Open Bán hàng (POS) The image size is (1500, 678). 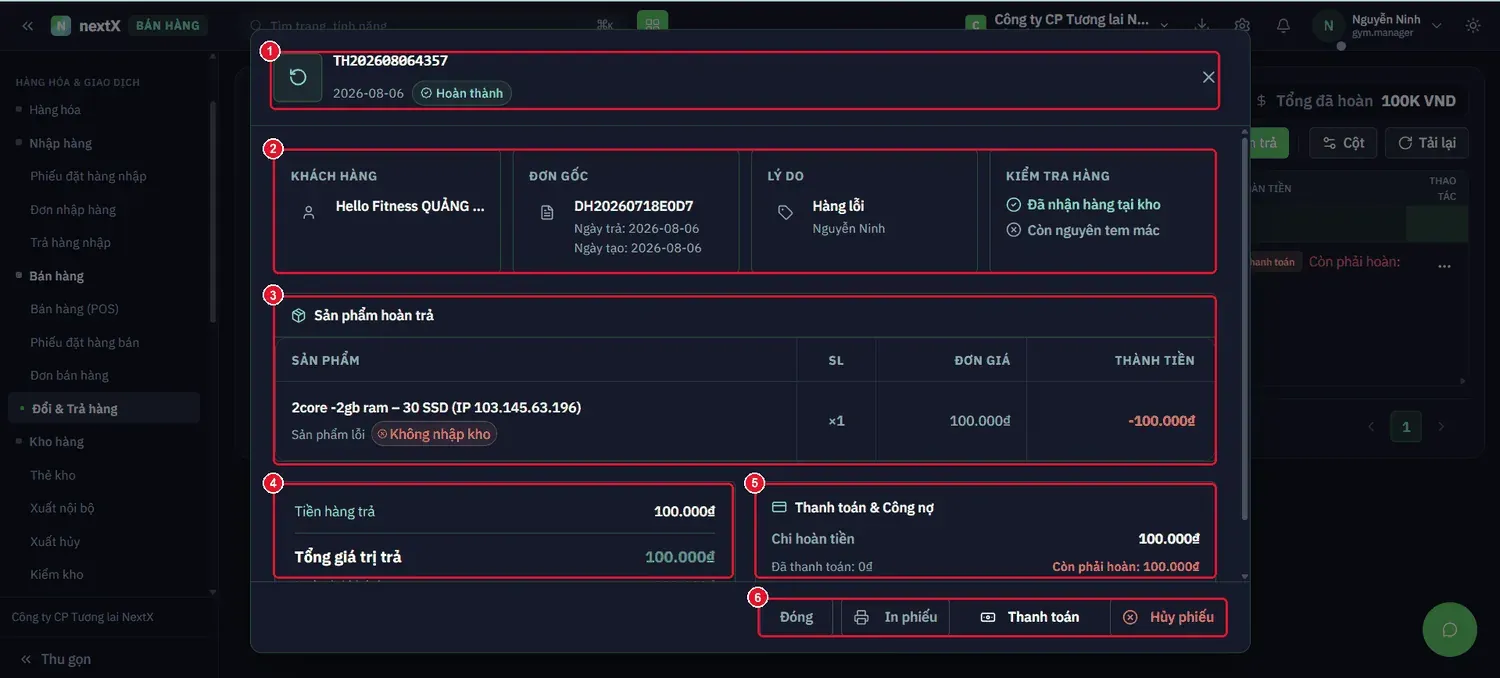74,309
